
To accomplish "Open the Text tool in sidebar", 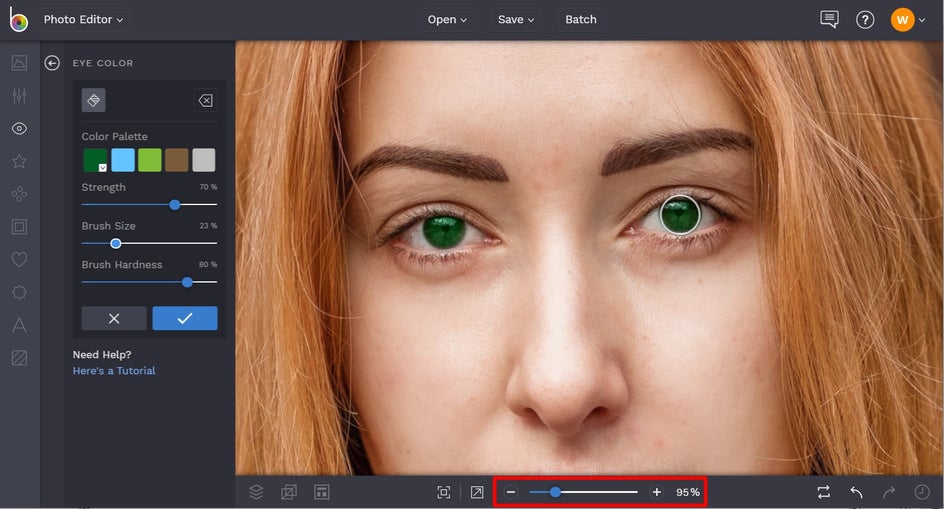I will click(x=19, y=325).
